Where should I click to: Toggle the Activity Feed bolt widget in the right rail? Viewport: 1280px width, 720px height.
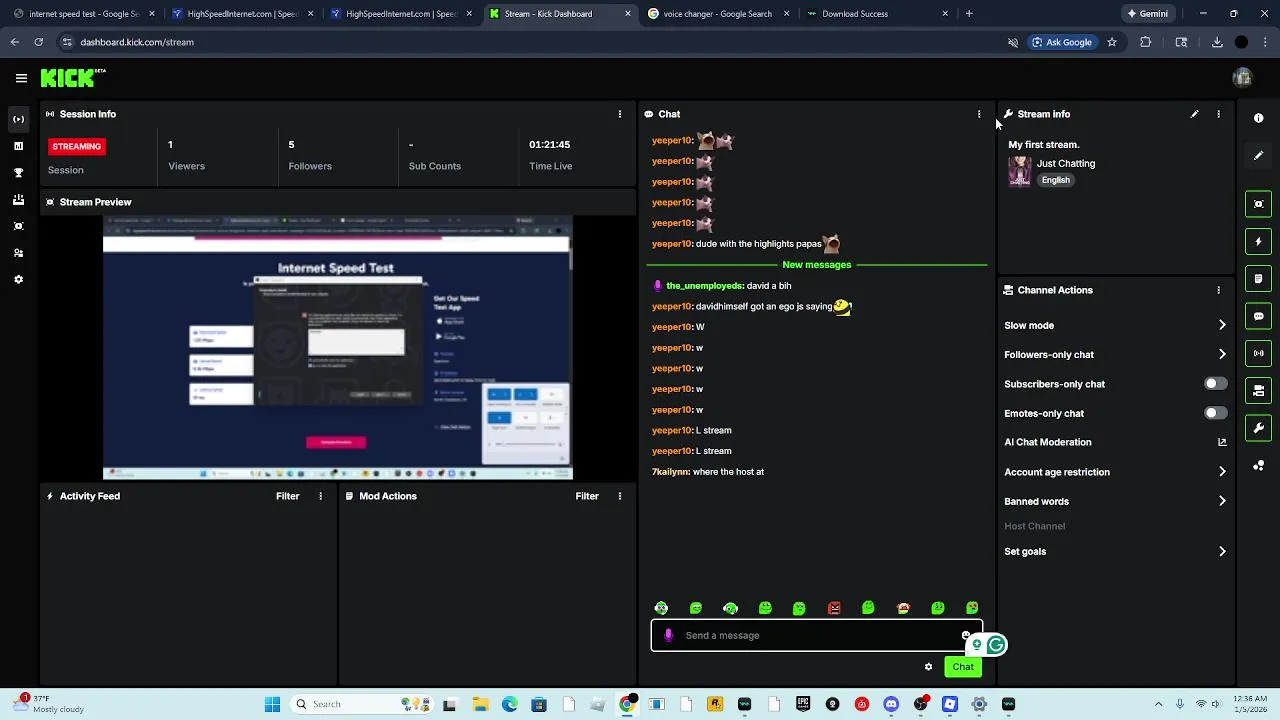pos(1258,241)
